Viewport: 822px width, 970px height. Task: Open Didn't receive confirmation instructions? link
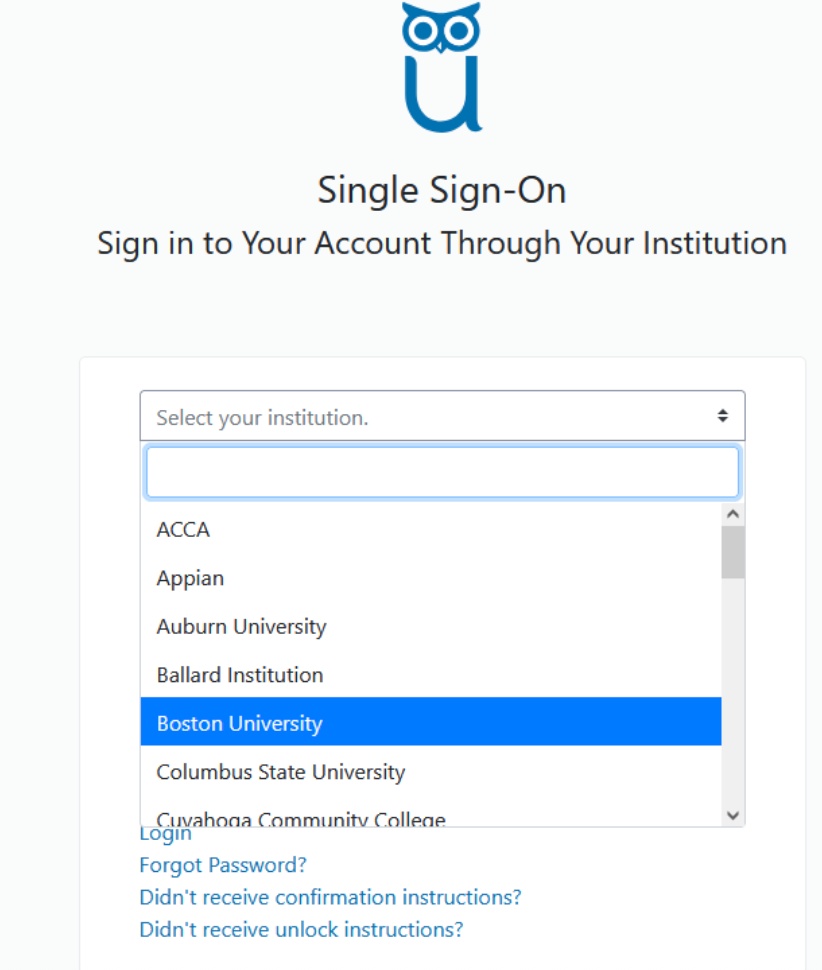coord(330,897)
